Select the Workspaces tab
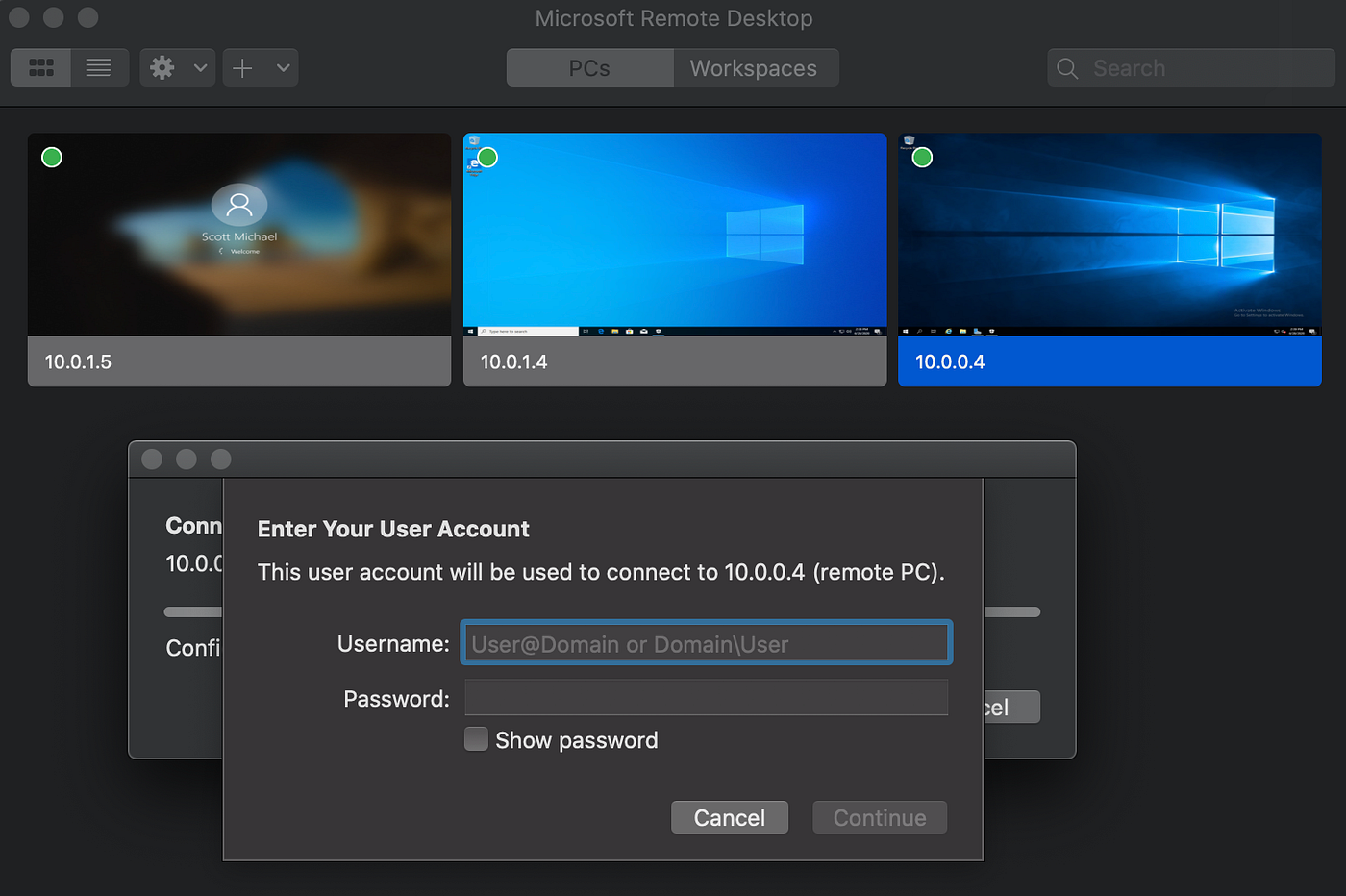1346x896 pixels. [755, 68]
